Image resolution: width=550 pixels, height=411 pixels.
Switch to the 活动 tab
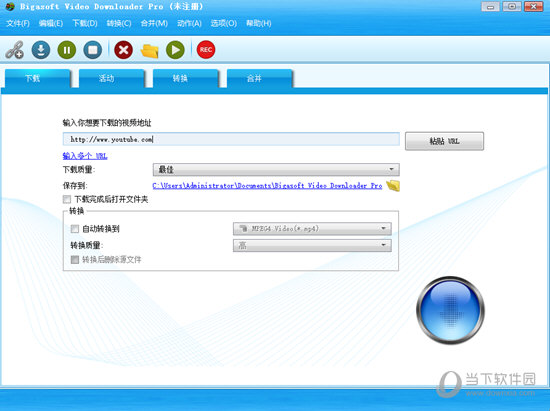pos(112,78)
